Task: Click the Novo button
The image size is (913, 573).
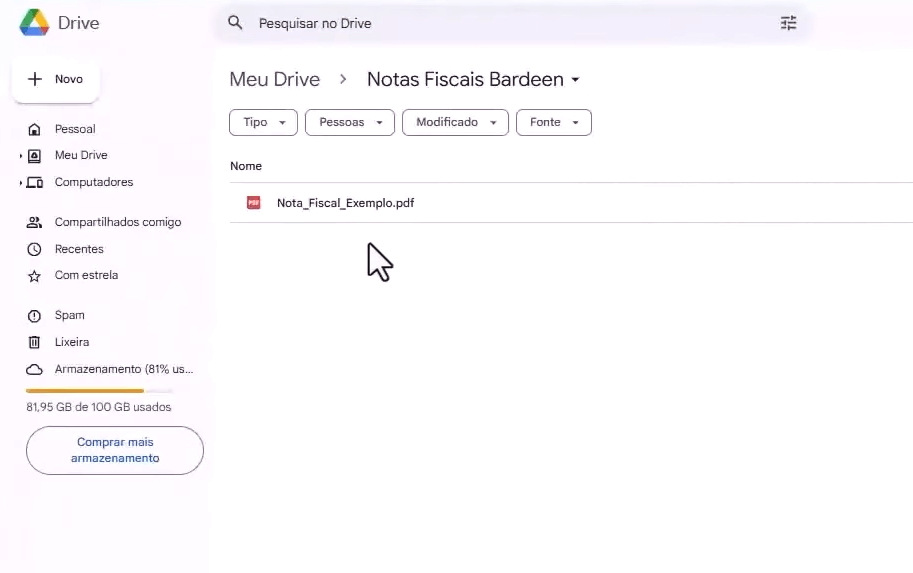Action: tap(56, 79)
